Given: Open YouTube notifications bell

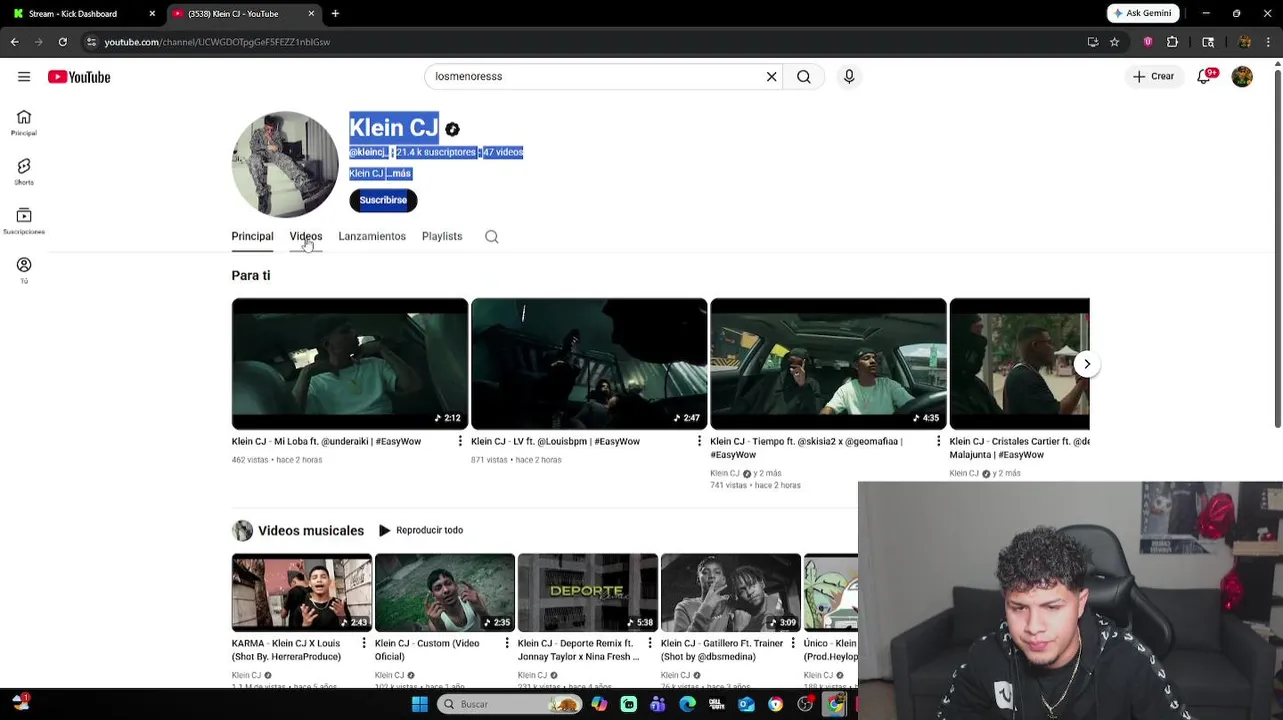Looking at the screenshot, I should [x=1205, y=77].
